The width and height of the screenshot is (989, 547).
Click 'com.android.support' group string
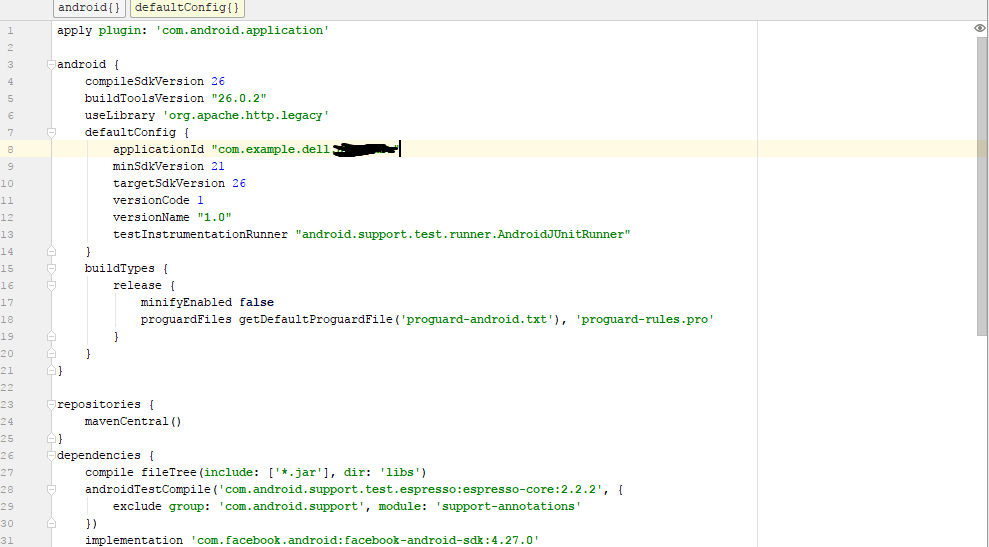point(291,507)
